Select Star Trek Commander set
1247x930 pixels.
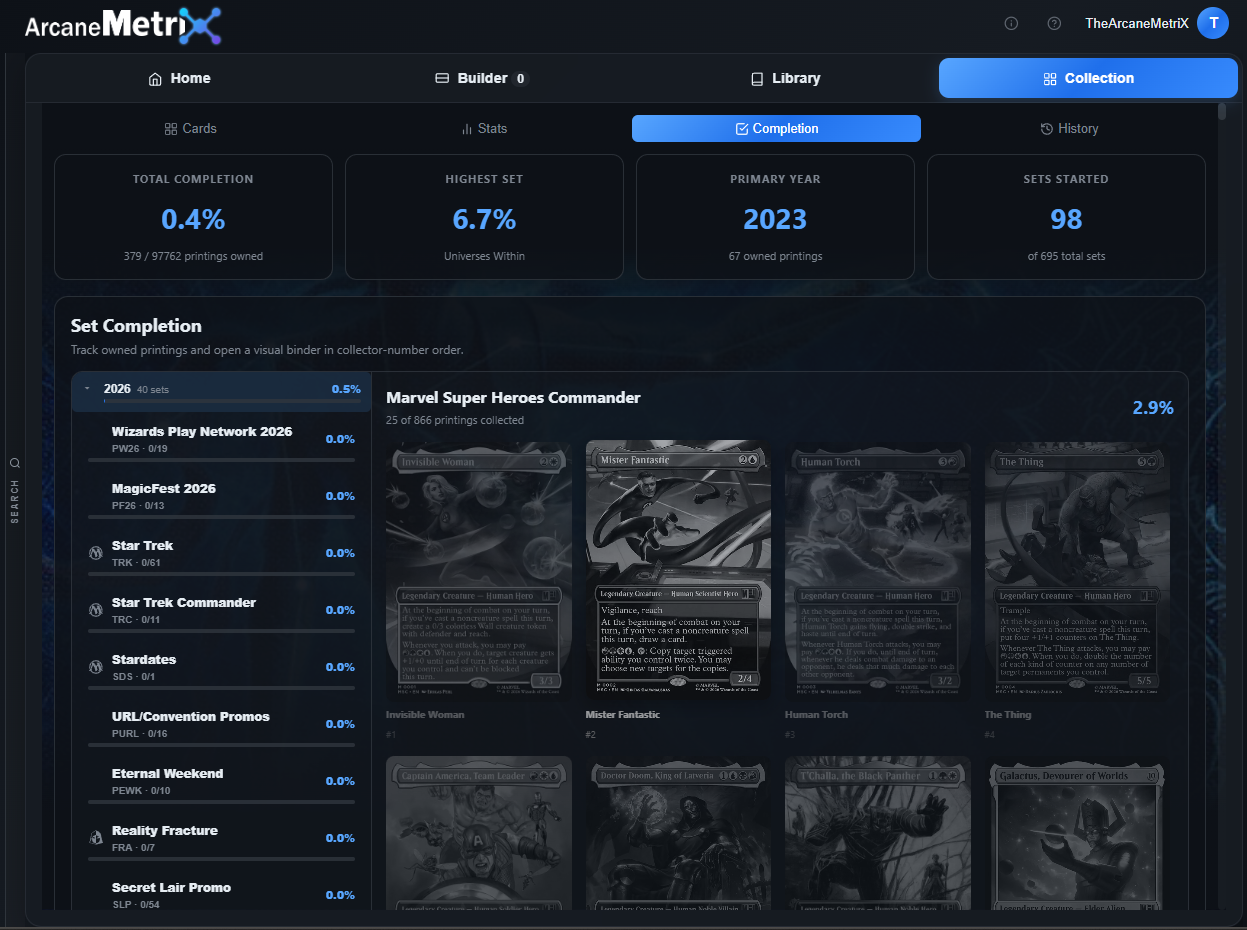(221, 610)
